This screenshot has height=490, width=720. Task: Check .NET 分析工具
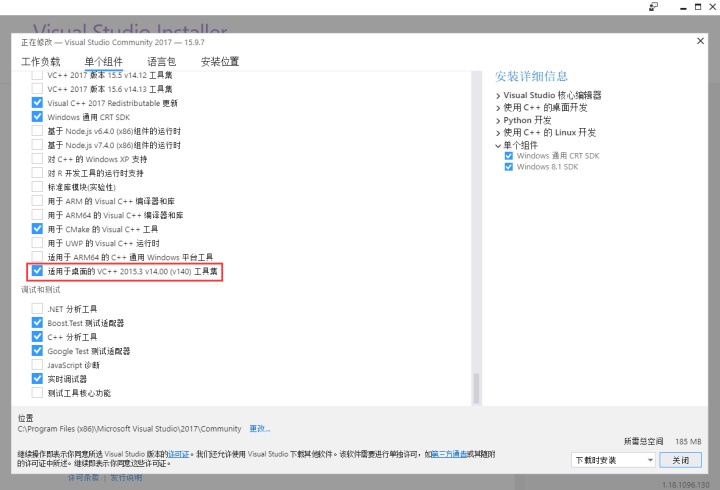37,309
